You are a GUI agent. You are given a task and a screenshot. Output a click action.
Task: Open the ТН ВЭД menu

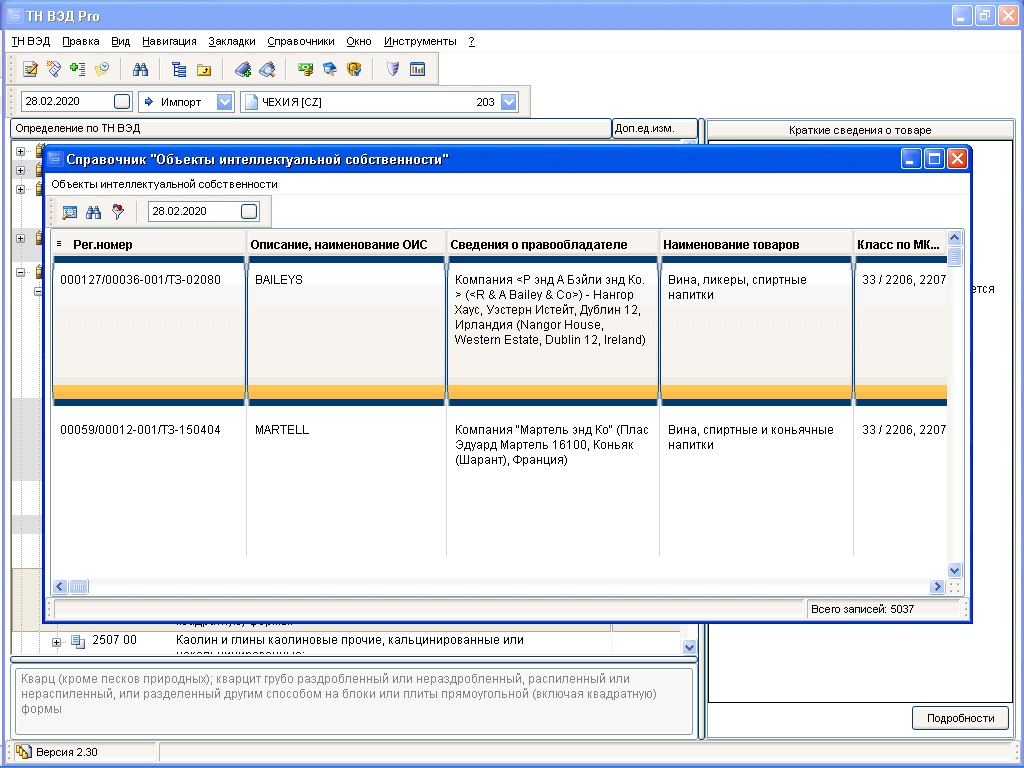(x=31, y=41)
